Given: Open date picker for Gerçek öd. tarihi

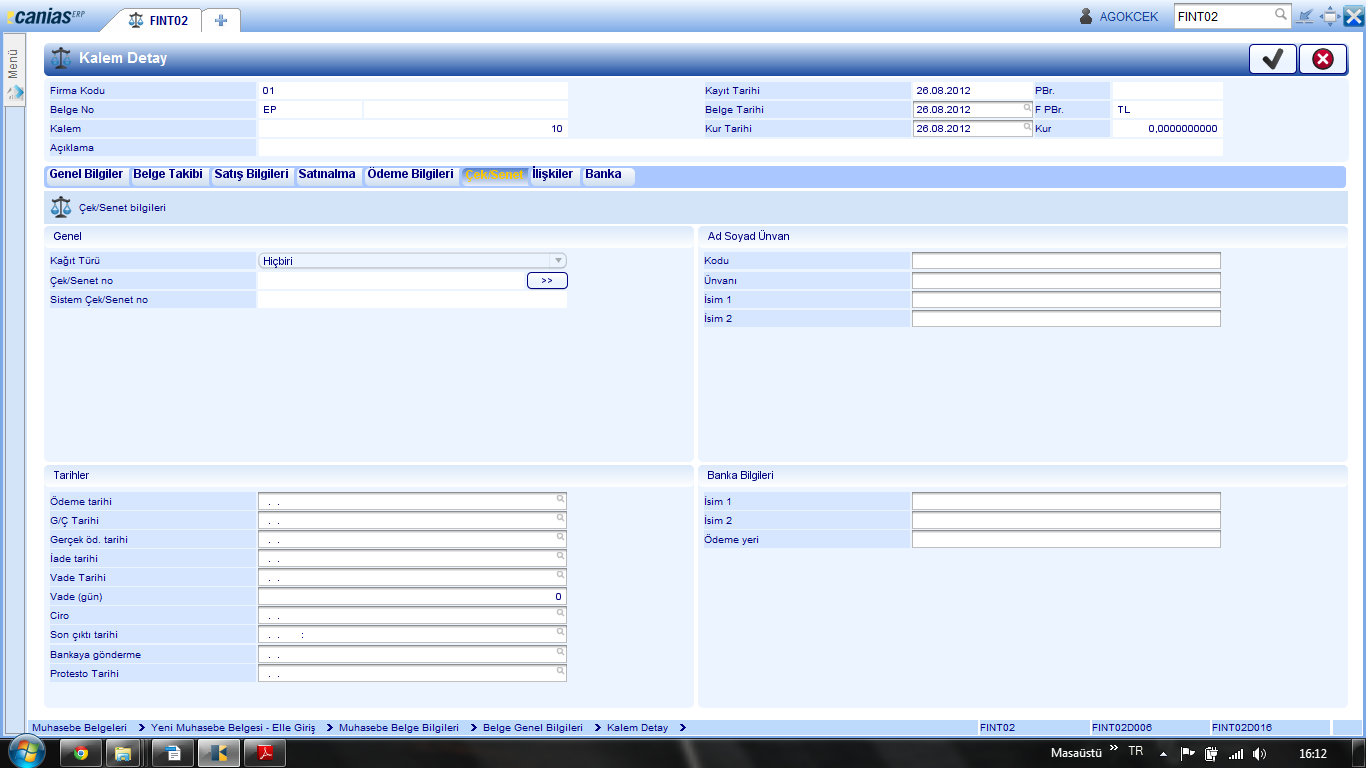Looking at the screenshot, I should tap(561, 536).
